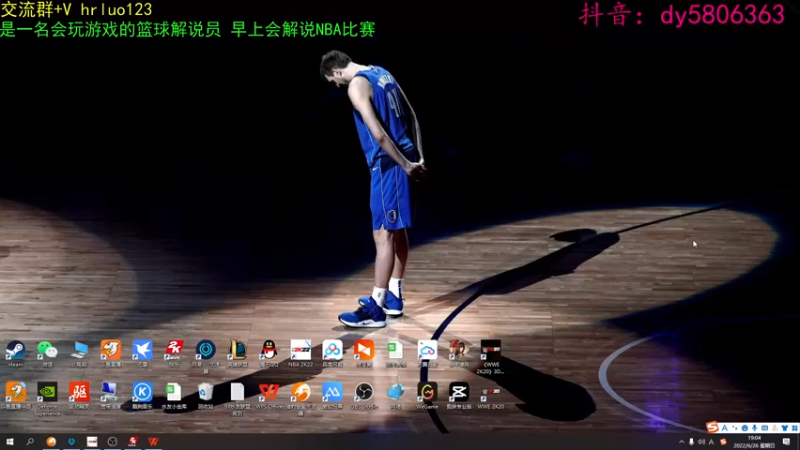Open the "(WWE 2K20) 3D..." shortcut
This screenshot has height=450, width=800.
coord(490,357)
